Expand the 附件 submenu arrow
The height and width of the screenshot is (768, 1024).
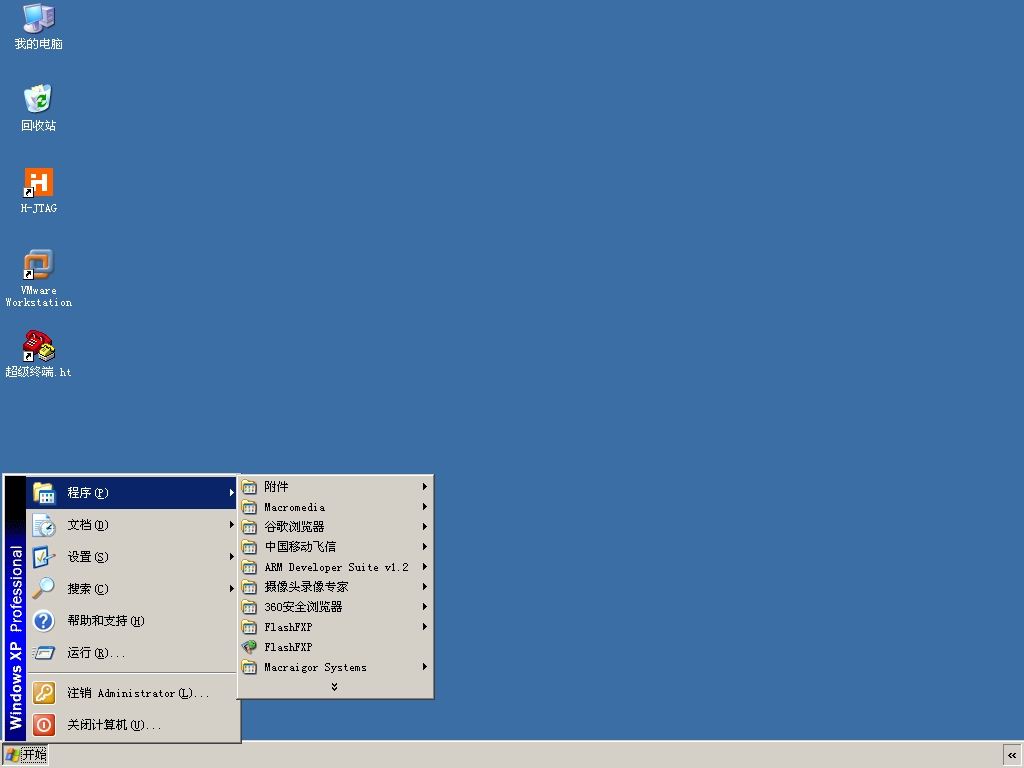pos(424,487)
